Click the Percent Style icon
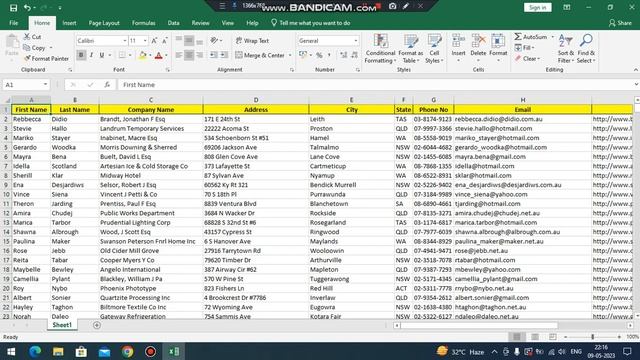640x360 pixels. 319,55
